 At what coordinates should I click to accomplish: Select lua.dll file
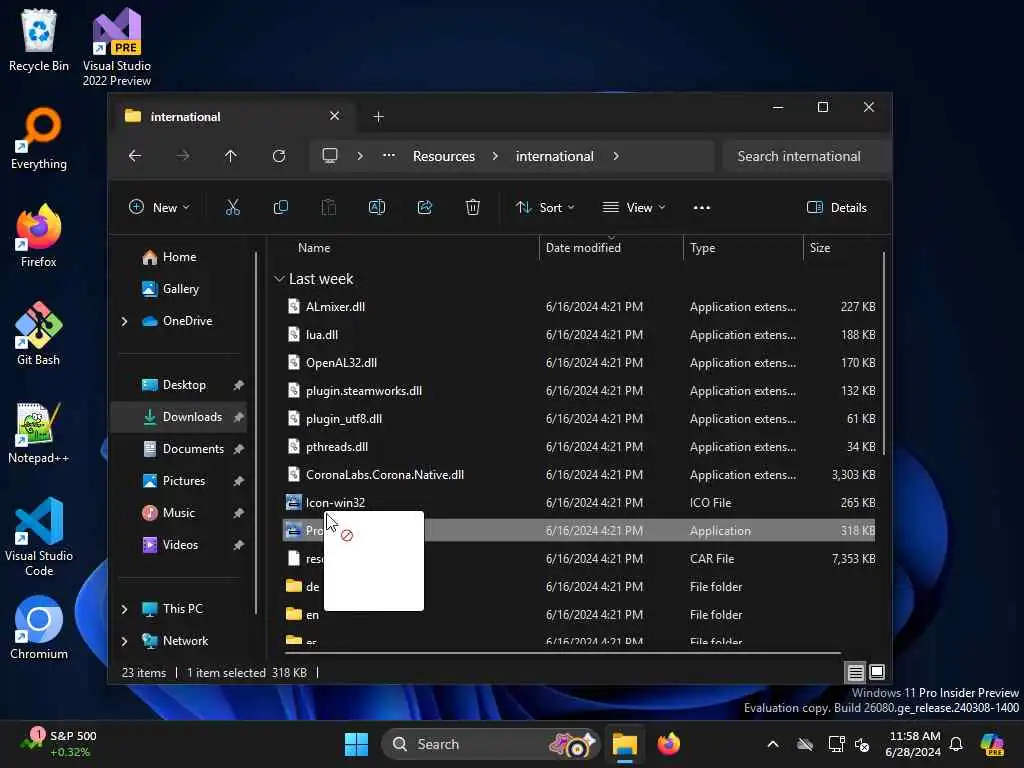(579, 335)
